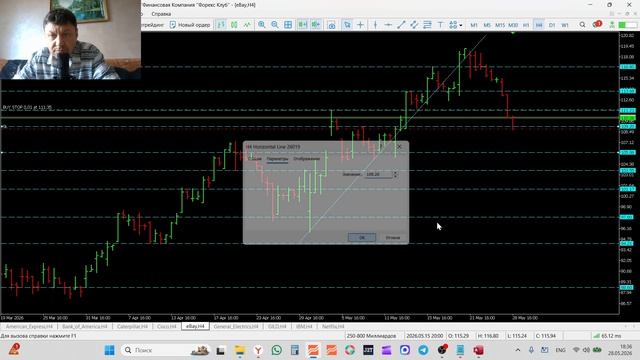Switch timeframe to M1
Image resolution: width=640 pixels, height=360 pixels.
pos(474,25)
